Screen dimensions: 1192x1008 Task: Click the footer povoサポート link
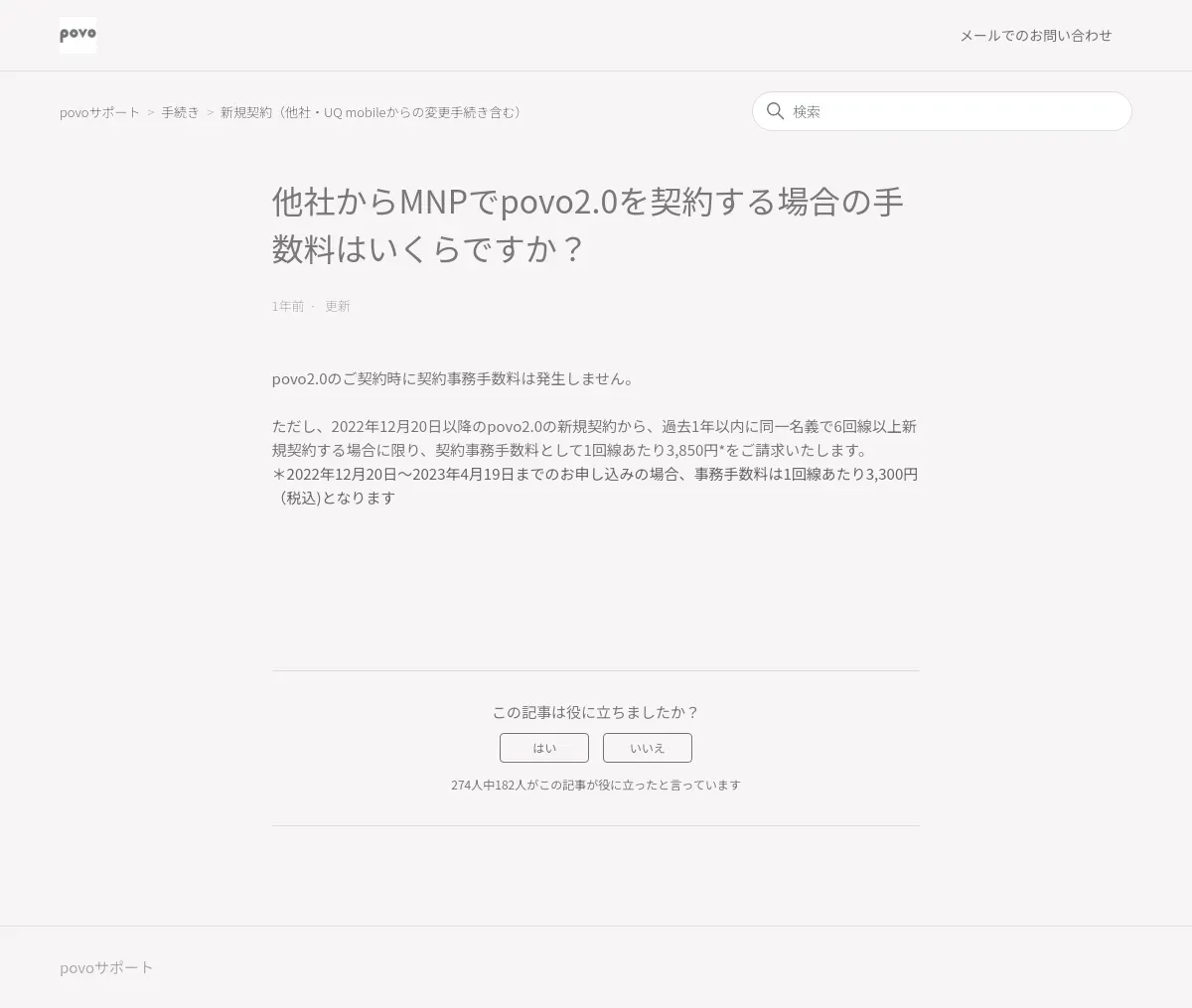tap(106, 967)
